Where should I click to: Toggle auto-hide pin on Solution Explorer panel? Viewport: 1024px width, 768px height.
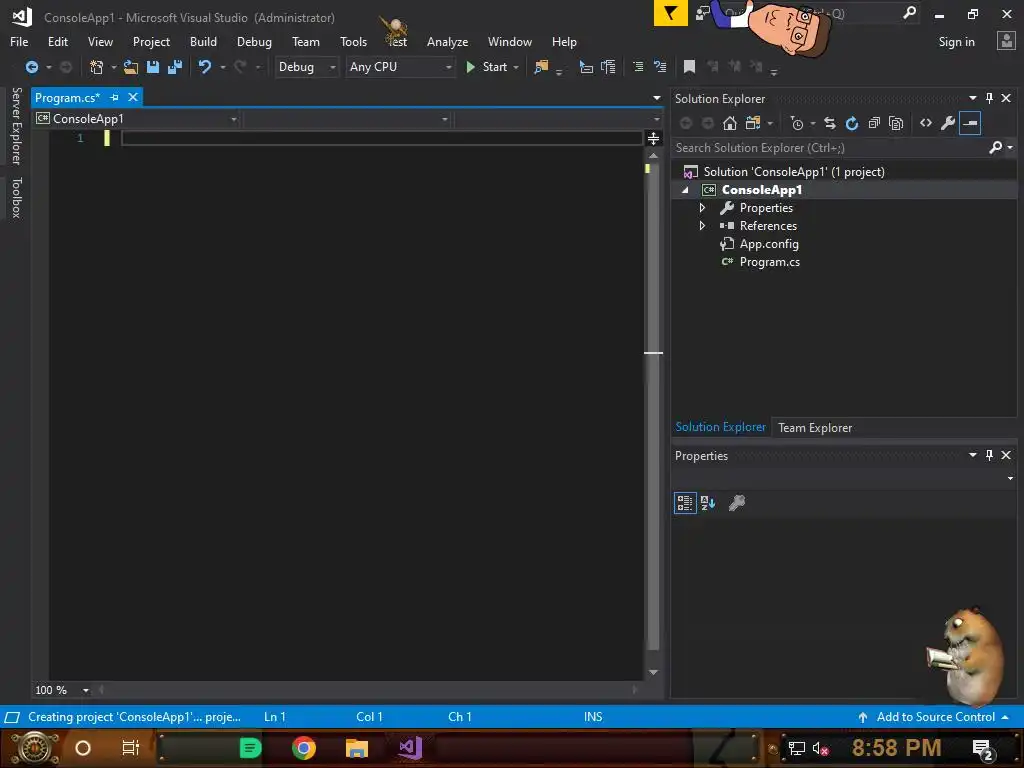pos(989,98)
